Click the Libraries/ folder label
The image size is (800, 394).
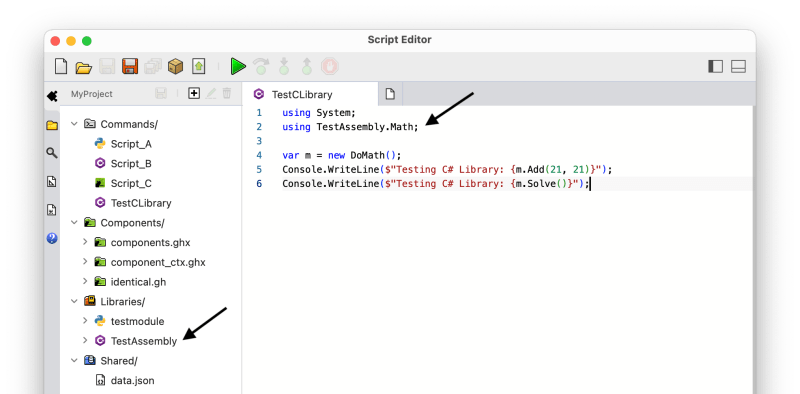pos(122,302)
